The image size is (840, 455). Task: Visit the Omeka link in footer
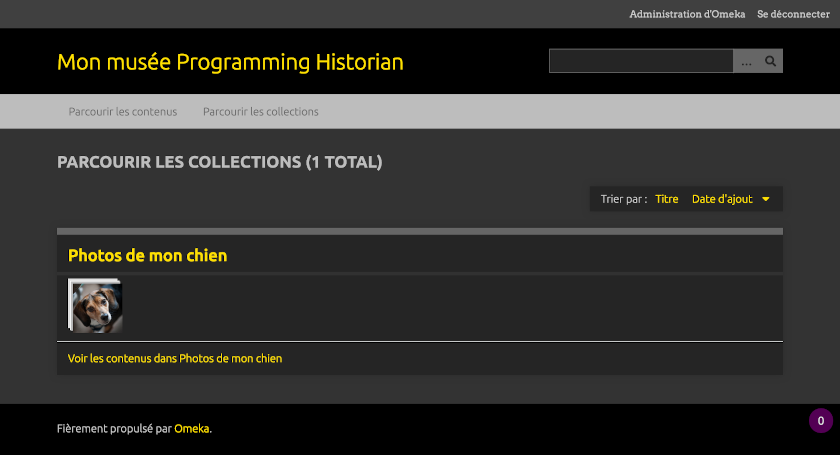click(192, 429)
